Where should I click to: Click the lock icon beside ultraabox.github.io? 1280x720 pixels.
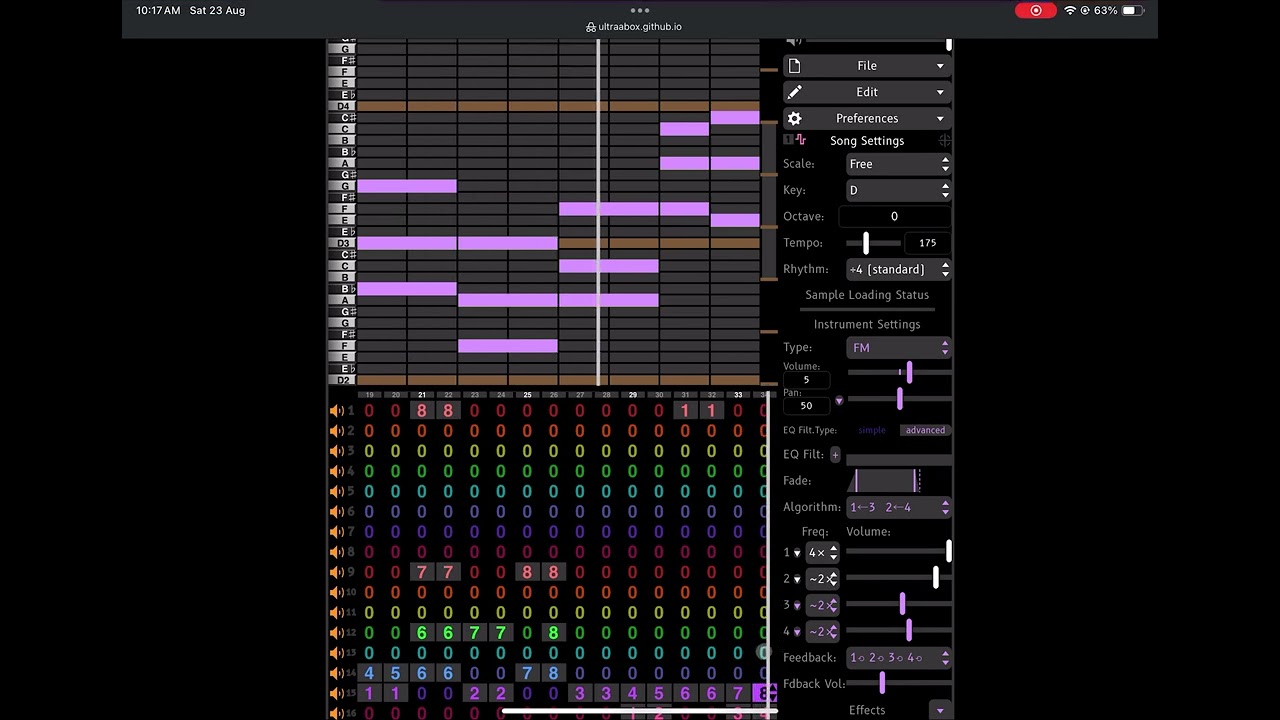click(x=591, y=27)
